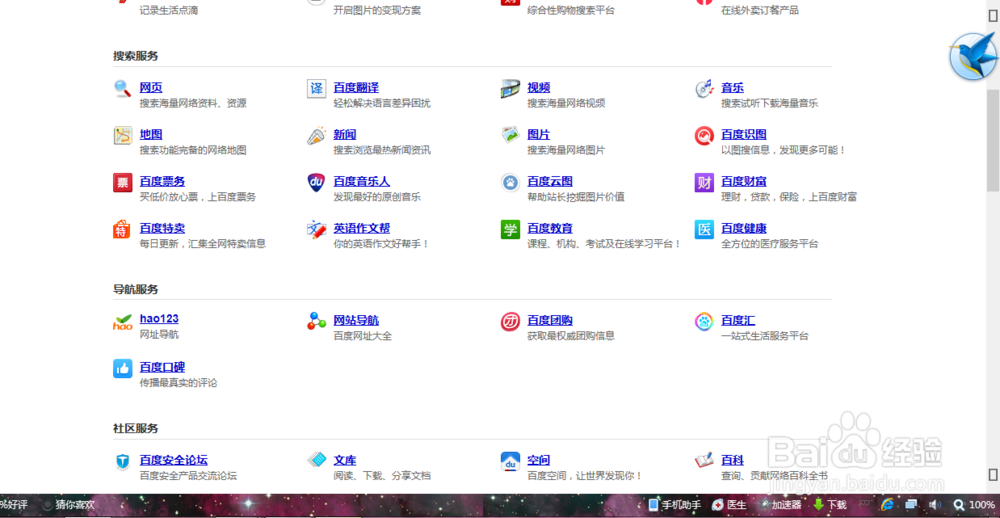Open the 视频 link
This screenshot has width=1000, height=518.
click(x=538, y=87)
